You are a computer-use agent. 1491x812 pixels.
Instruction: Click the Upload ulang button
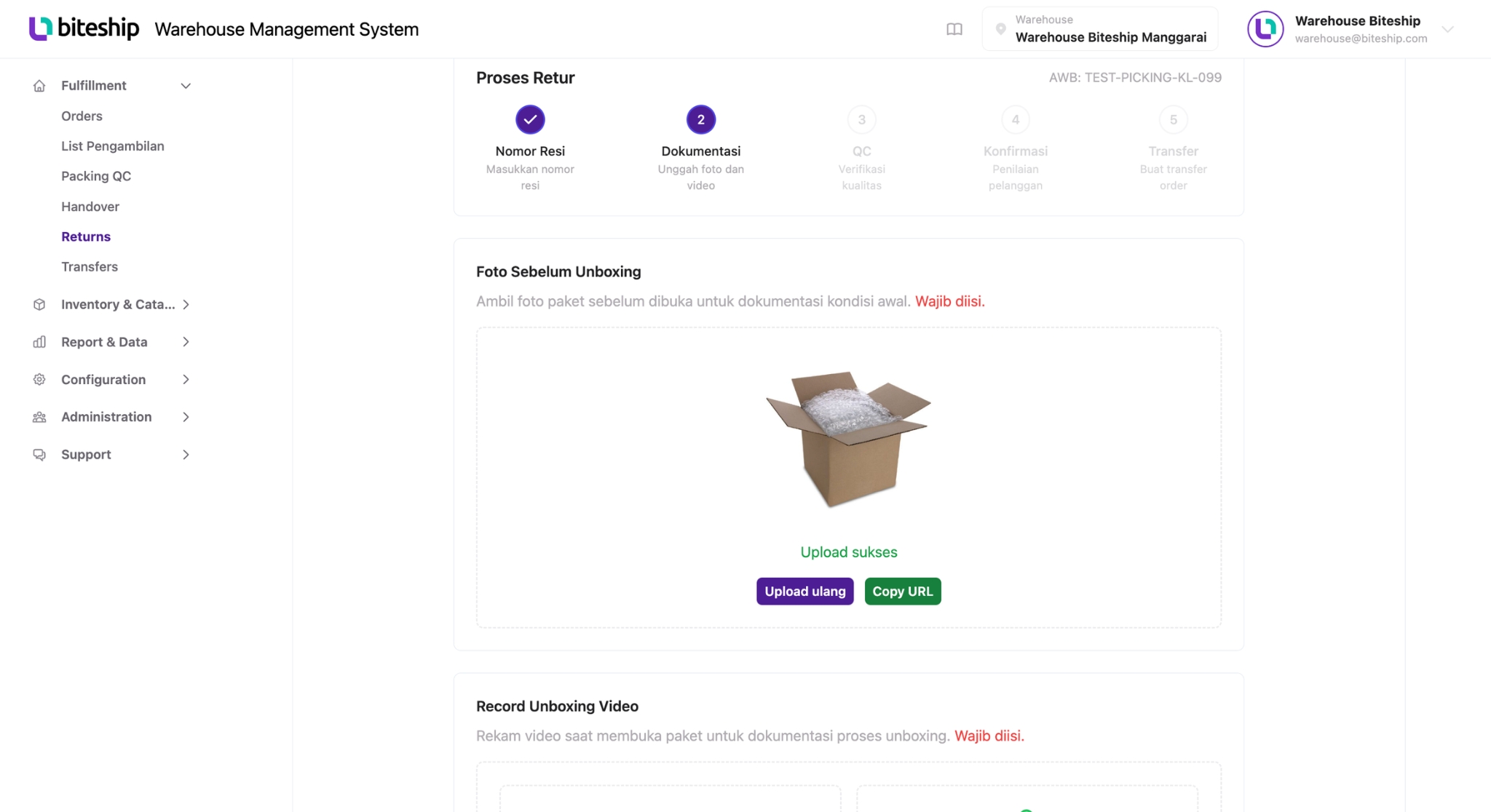(804, 592)
